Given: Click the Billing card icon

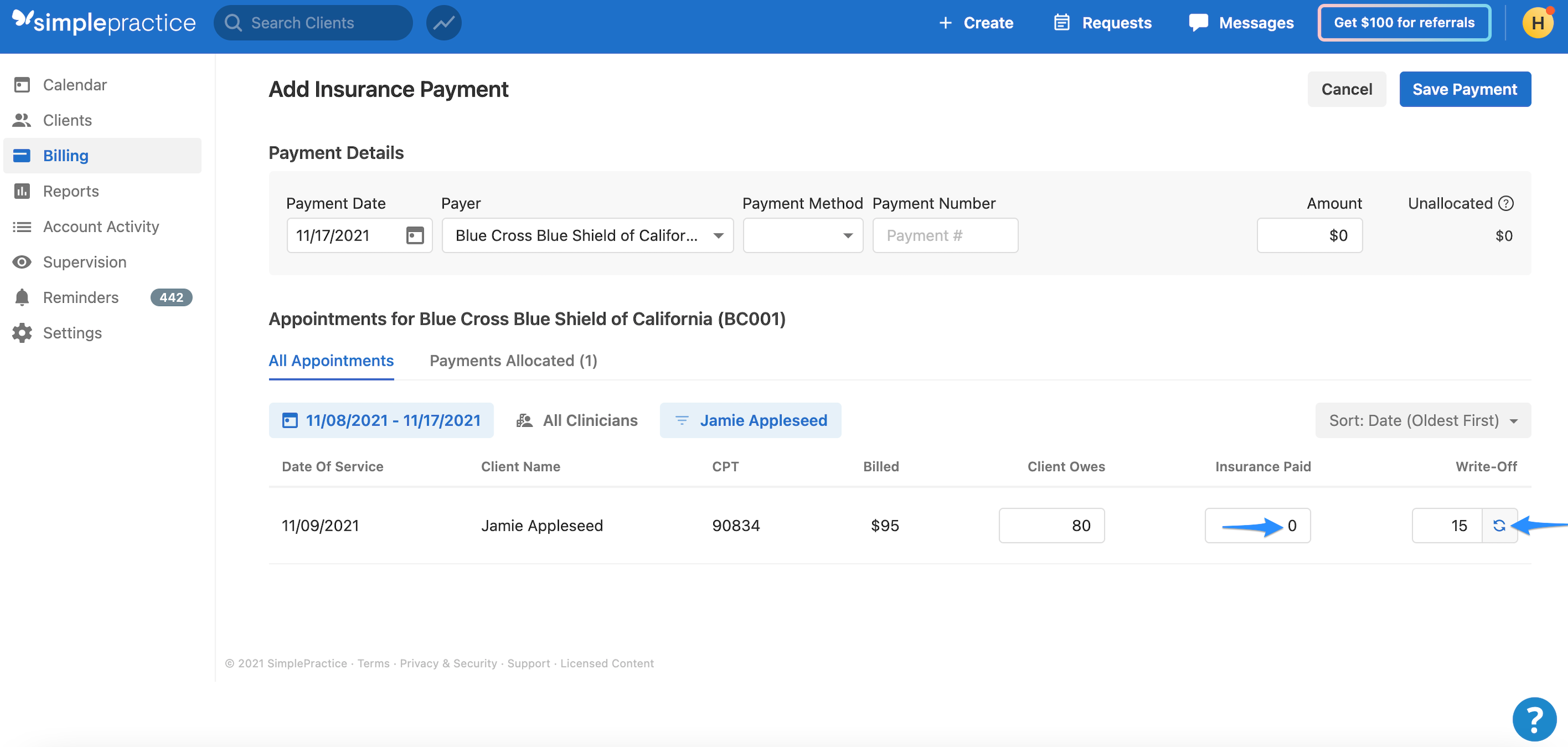Looking at the screenshot, I should 22,156.
